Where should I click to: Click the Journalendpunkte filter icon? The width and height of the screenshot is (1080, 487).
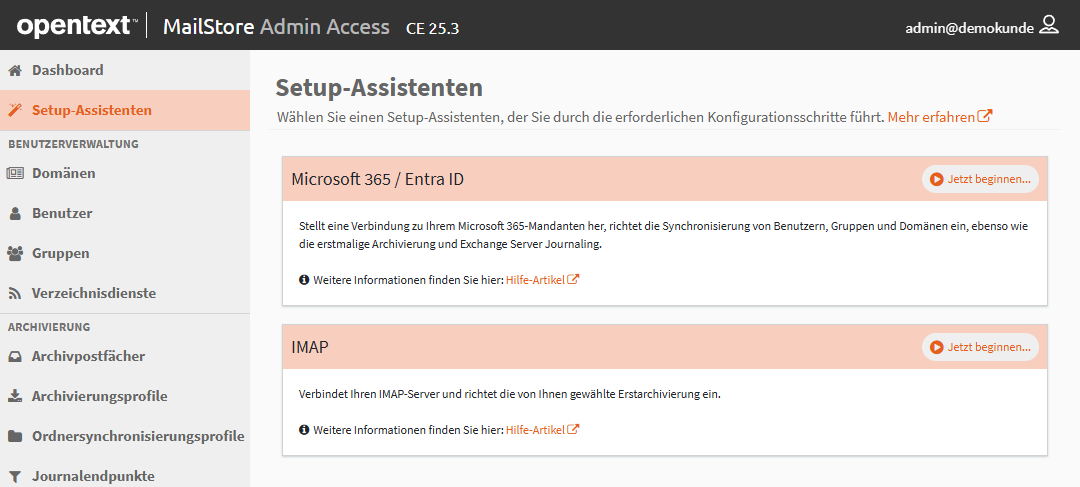coord(14,477)
